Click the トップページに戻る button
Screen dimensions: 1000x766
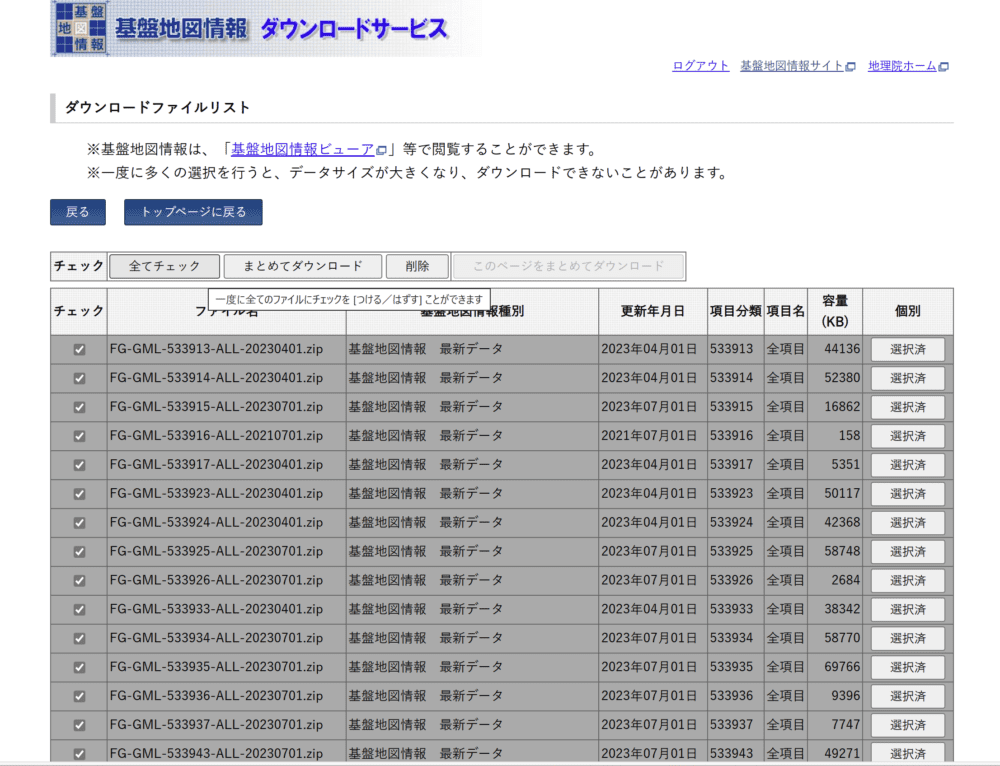tap(193, 212)
